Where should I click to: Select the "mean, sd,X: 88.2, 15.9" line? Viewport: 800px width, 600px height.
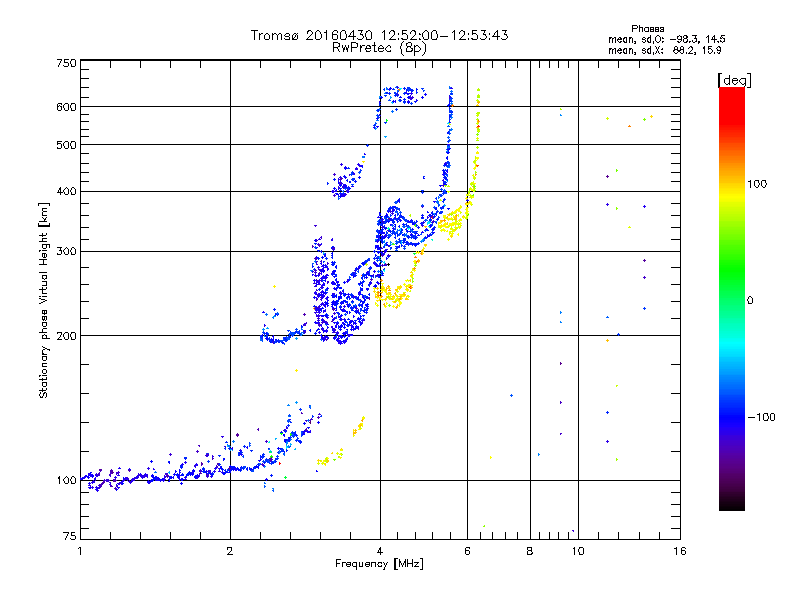pyautogui.click(x=664, y=50)
